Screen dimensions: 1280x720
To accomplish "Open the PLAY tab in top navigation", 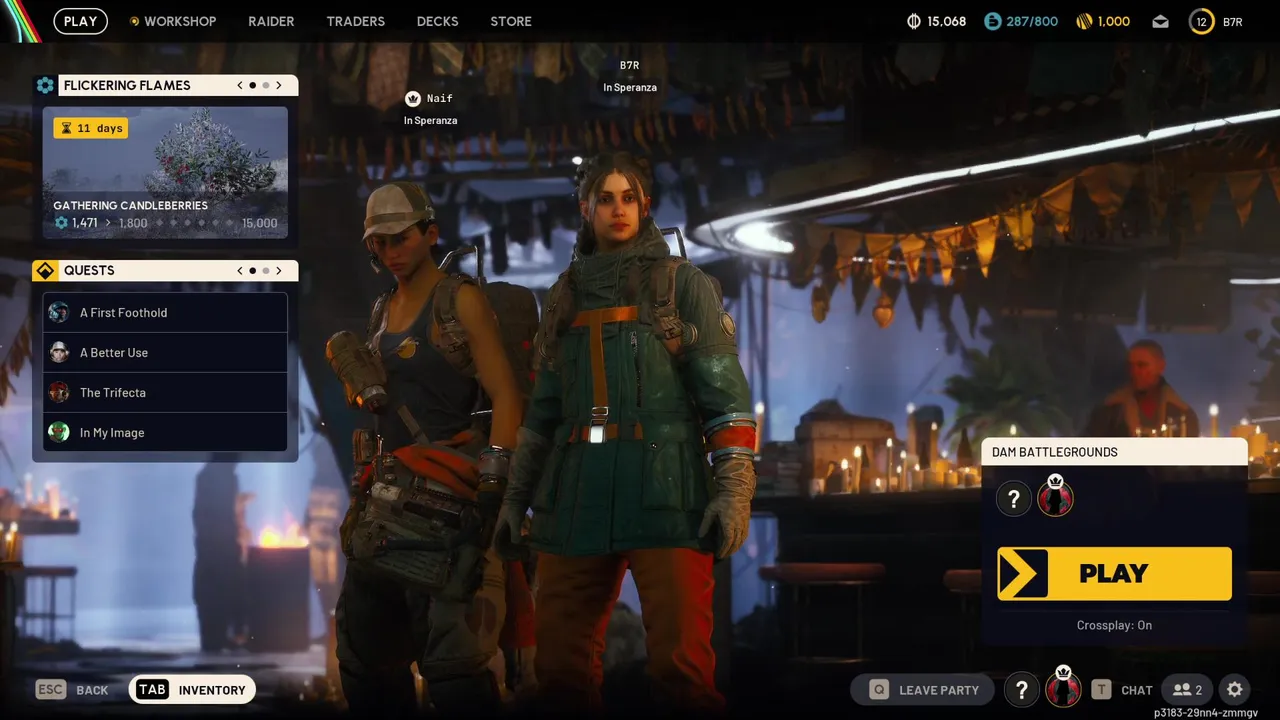I will click(x=80, y=21).
